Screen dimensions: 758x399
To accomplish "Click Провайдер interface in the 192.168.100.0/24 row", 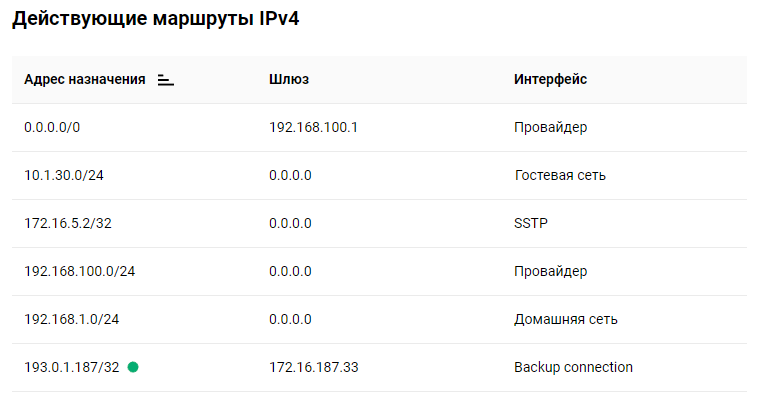I will (x=551, y=271).
